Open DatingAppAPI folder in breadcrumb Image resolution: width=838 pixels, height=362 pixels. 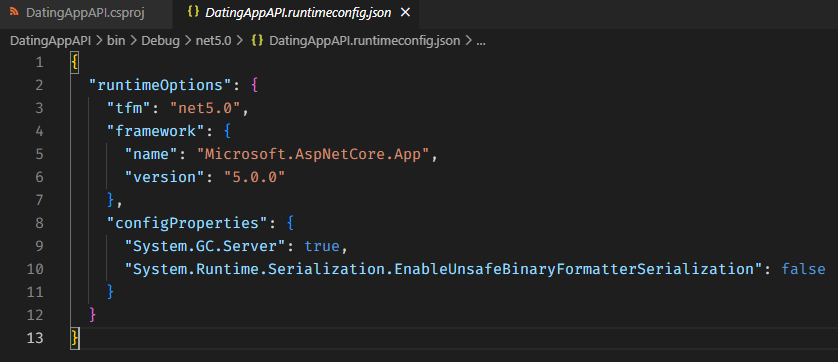[x=50, y=41]
